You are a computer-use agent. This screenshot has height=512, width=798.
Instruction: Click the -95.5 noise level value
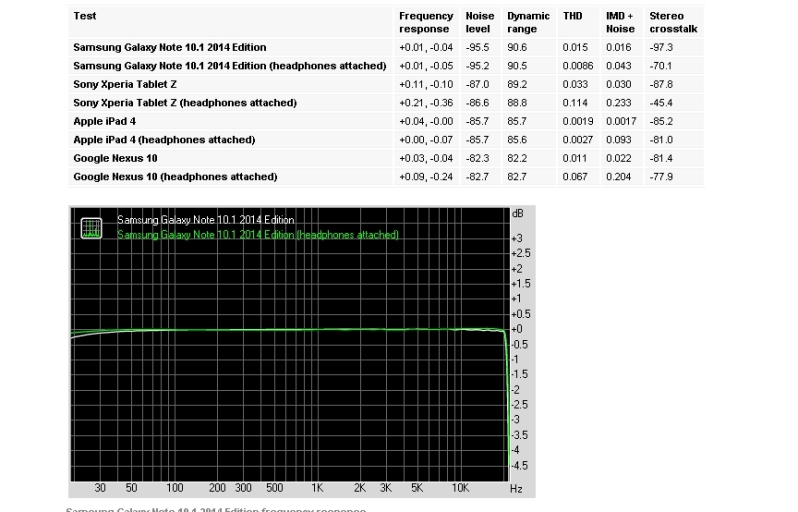tap(477, 47)
